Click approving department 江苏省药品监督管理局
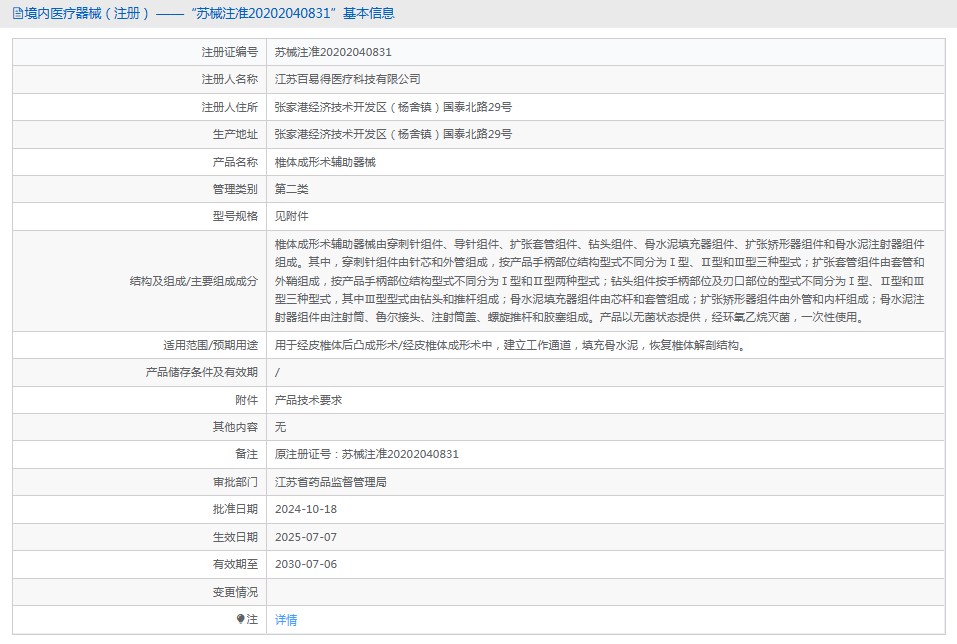This screenshot has height=644, width=957. point(330,481)
